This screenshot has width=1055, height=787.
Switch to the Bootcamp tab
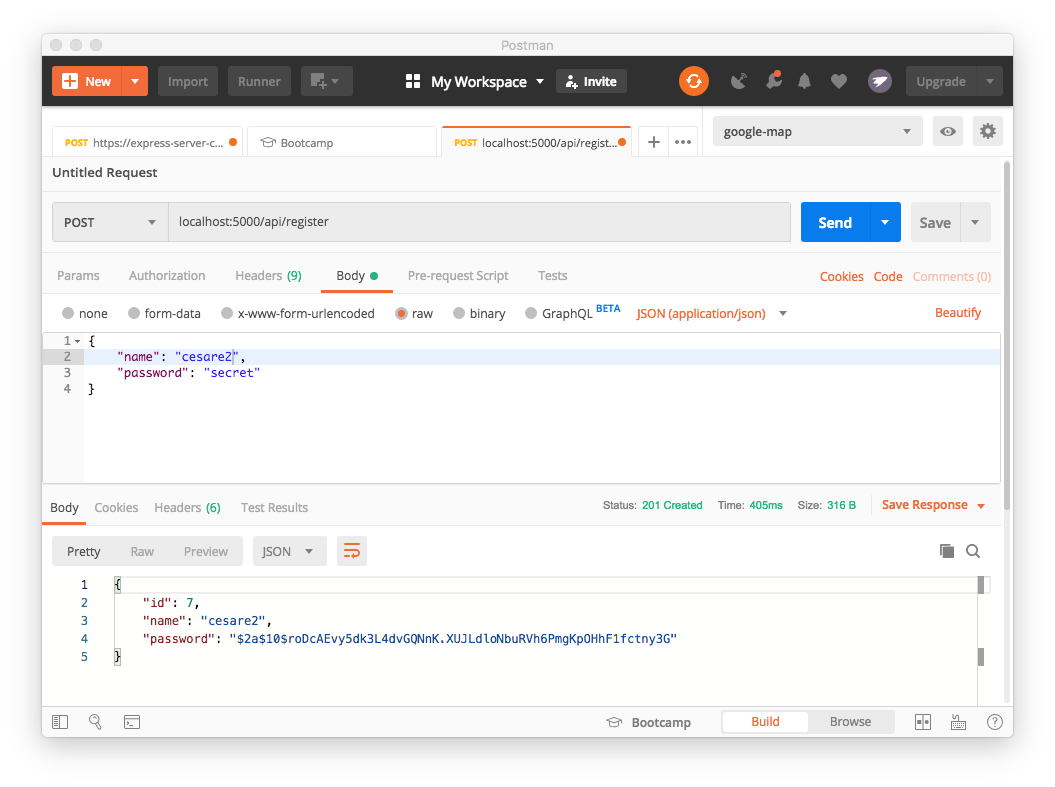click(342, 142)
